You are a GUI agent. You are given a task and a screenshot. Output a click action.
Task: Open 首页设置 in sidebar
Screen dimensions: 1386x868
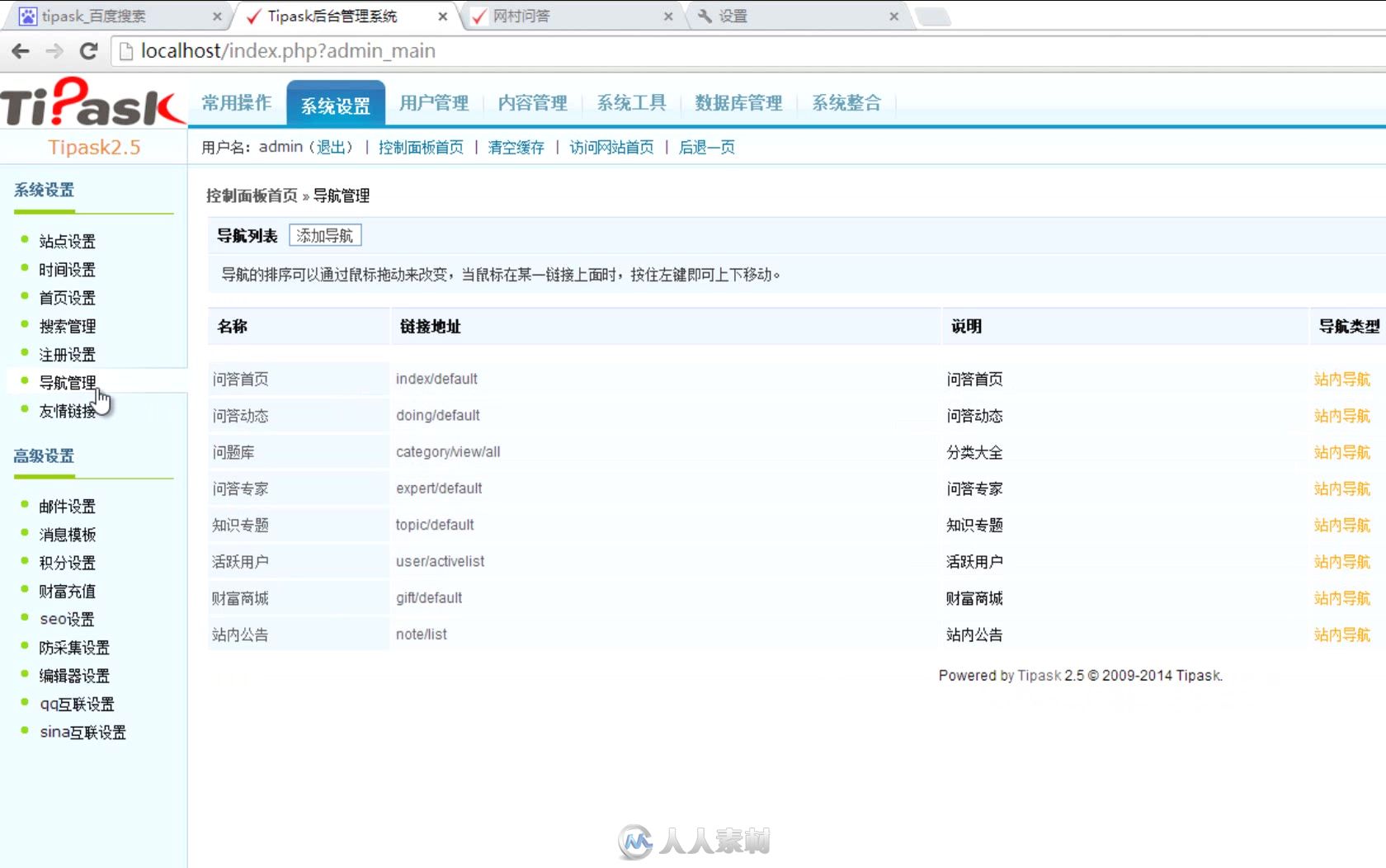[68, 298]
